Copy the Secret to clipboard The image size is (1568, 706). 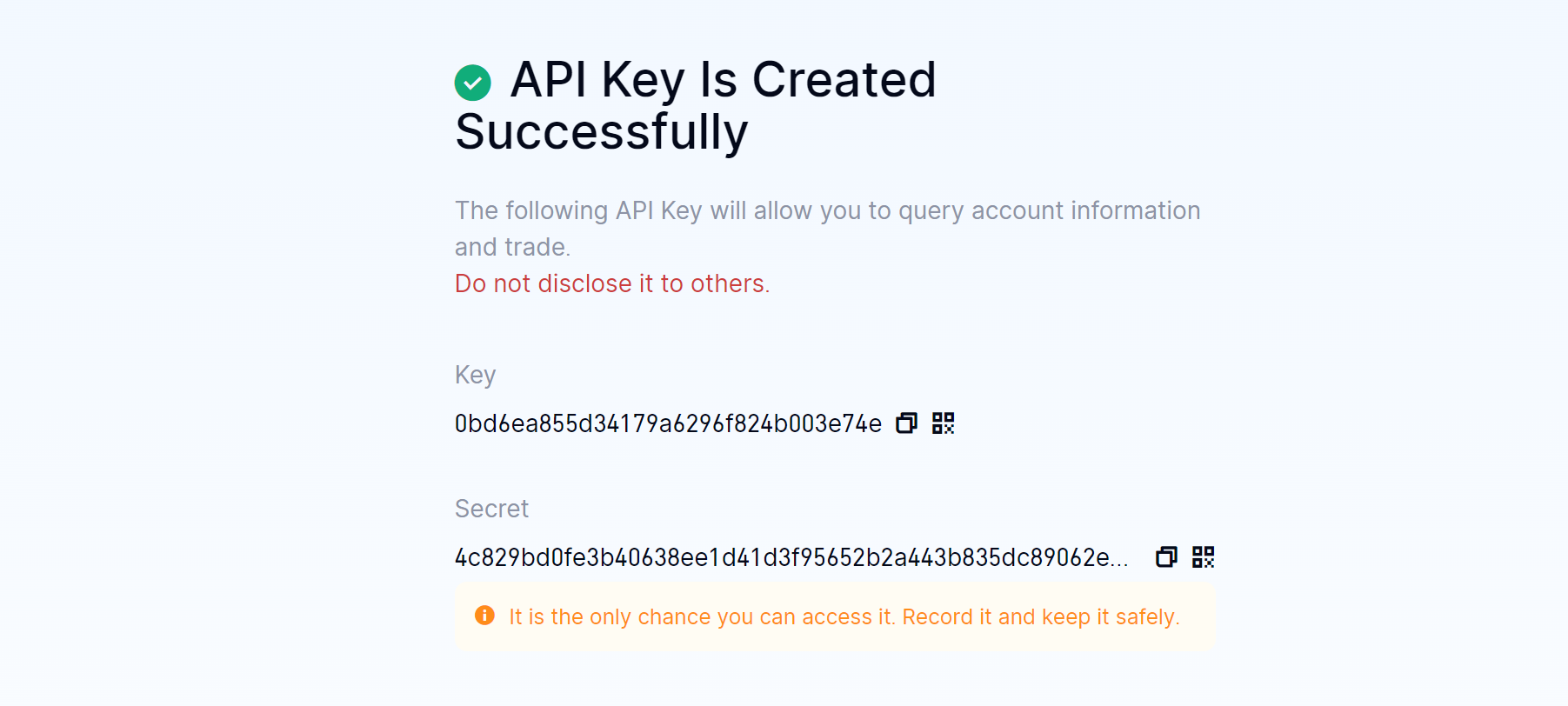(1166, 556)
